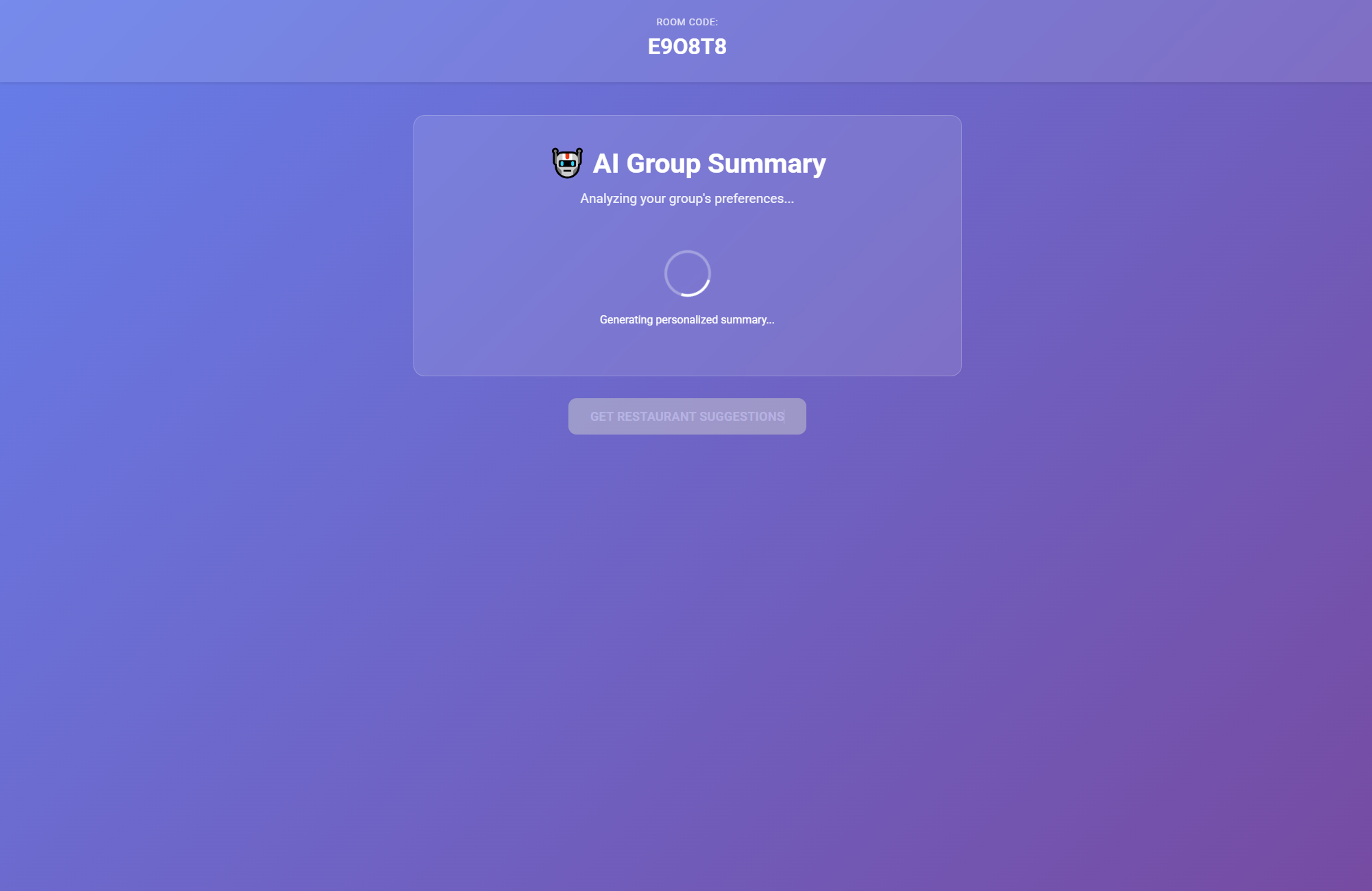The height and width of the screenshot is (891, 1372).
Task: Click the word Group in the heading
Action: (x=663, y=164)
